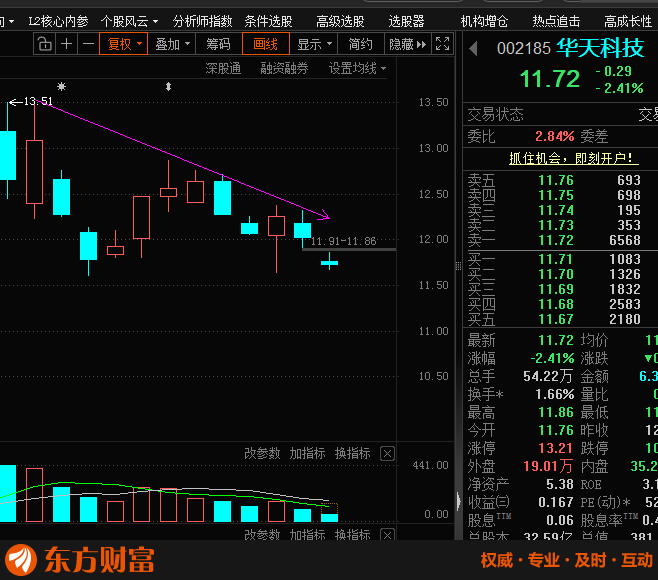This screenshot has height=580, width=658.
Task: Click 买五 bid price 11.67
Action: [x=556, y=319]
